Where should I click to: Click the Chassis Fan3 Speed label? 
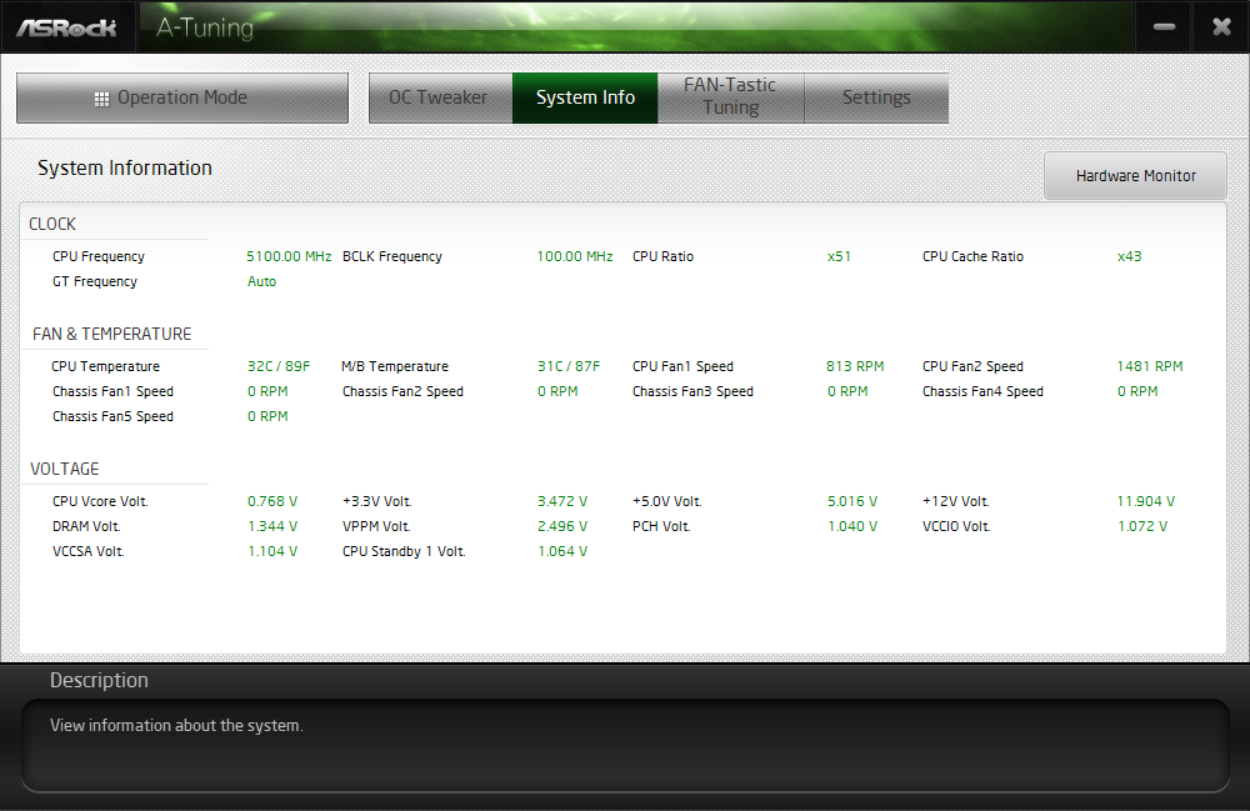[x=693, y=391]
